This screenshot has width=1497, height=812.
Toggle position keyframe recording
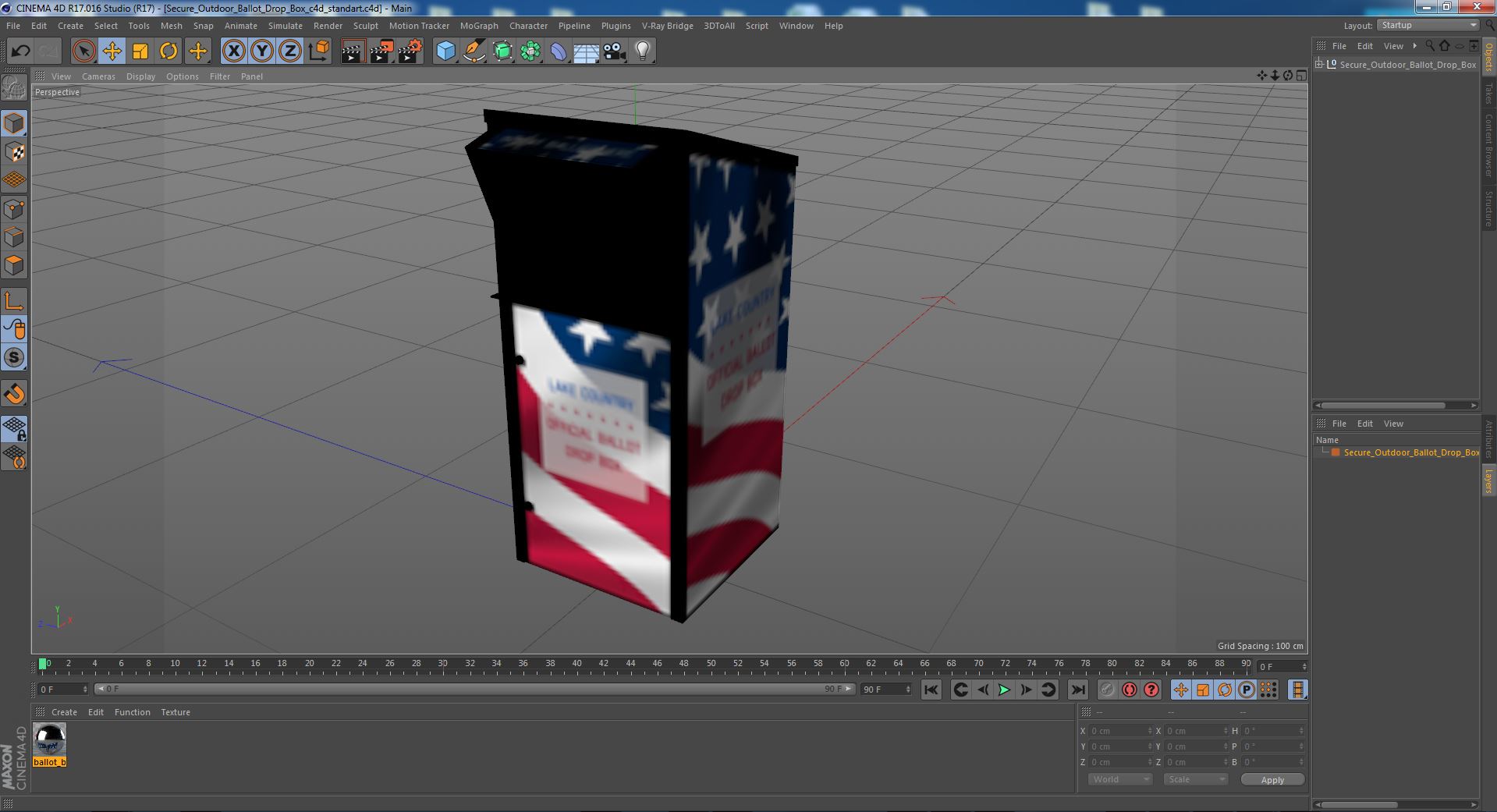1181,690
